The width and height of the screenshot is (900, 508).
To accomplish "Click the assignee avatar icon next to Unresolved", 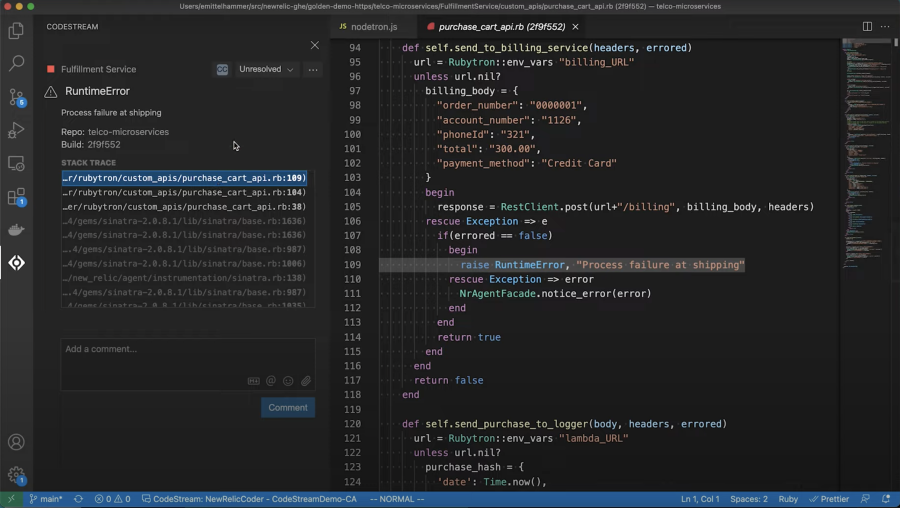I will coord(222,69).
